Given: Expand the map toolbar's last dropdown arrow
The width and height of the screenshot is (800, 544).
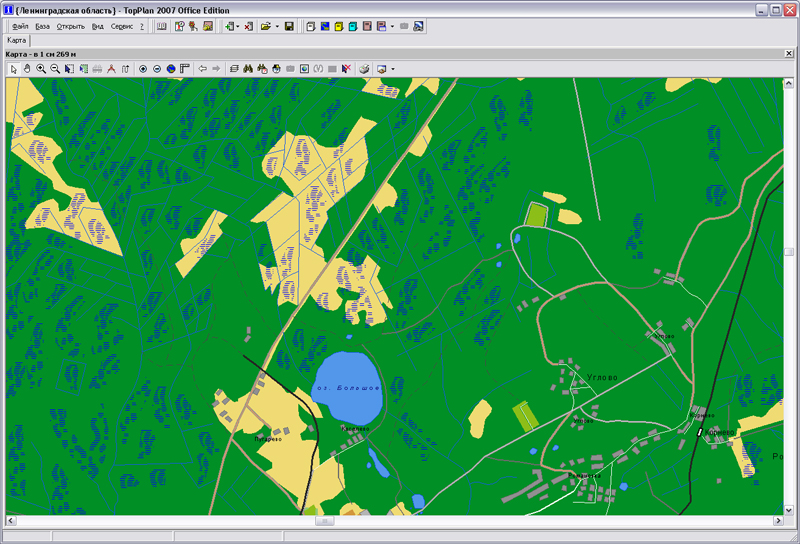Looking at the screenshot, I should point(393,69).
